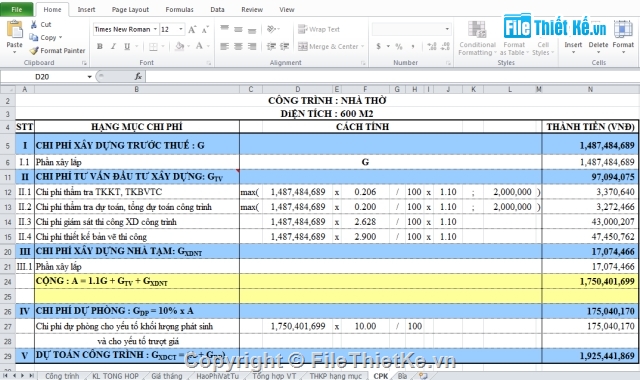Click the Insert Worksheet icon after Bìa
This screenshot has height=380, width=640.
point(423,376)
